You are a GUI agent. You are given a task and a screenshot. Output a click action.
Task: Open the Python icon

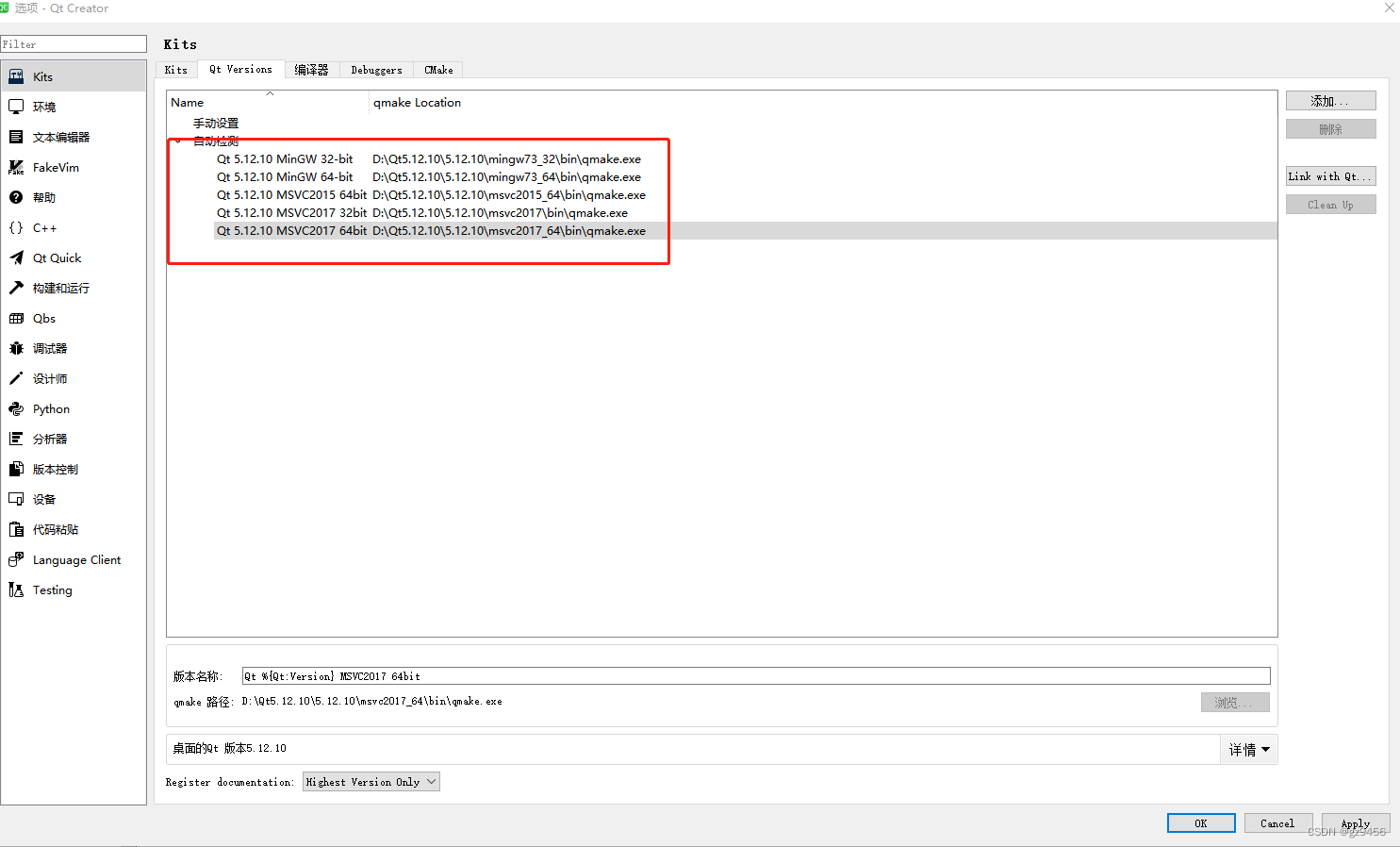point(16,408)
